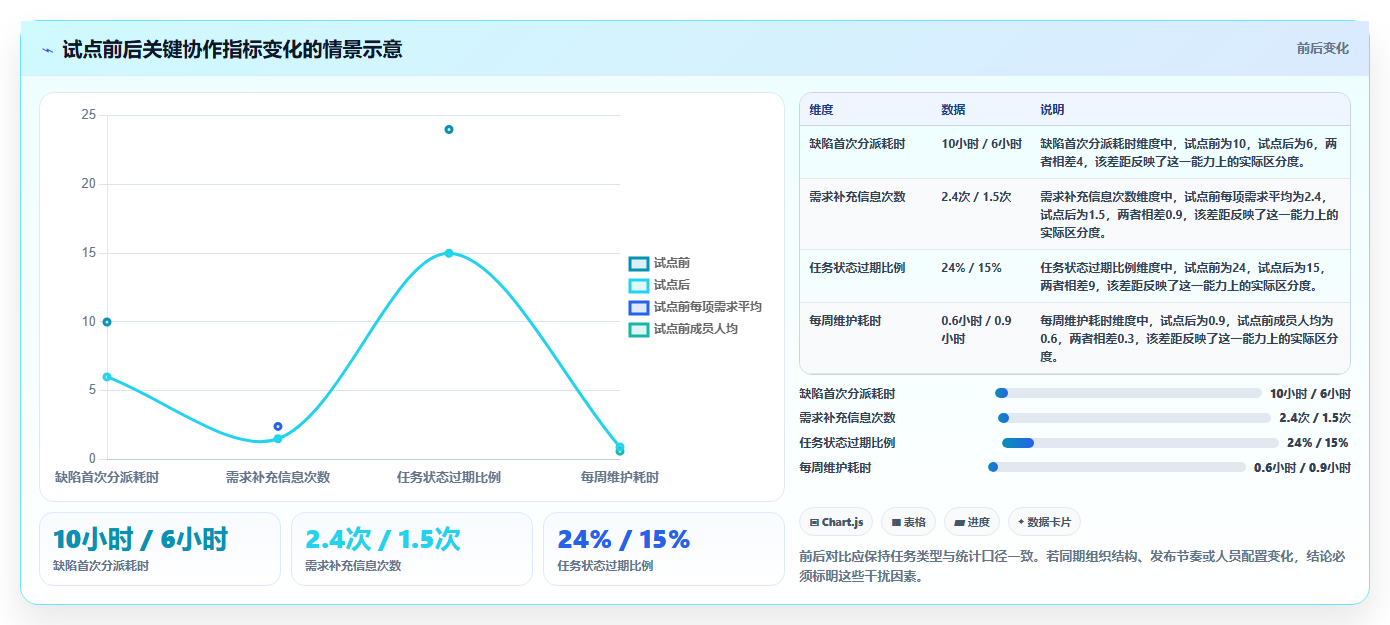The image size is (1390, 625).
Task: Click the 试点后 1.5 point on curve
Action: click(x=278, y=439)
